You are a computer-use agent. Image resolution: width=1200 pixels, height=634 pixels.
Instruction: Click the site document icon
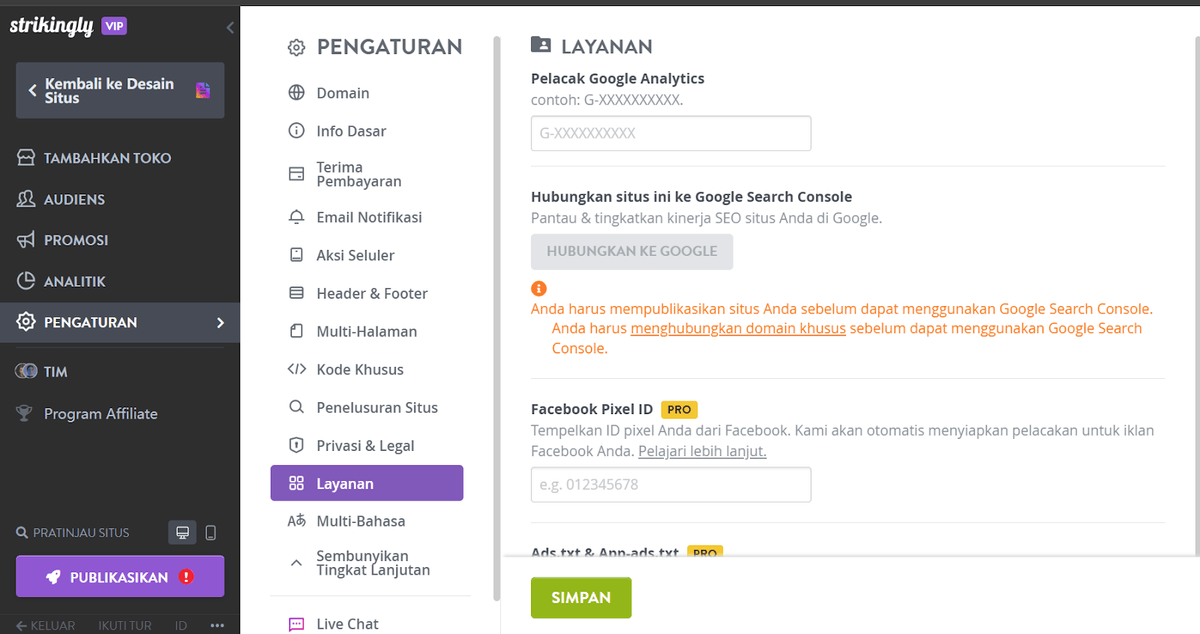[x=202, y=90]
